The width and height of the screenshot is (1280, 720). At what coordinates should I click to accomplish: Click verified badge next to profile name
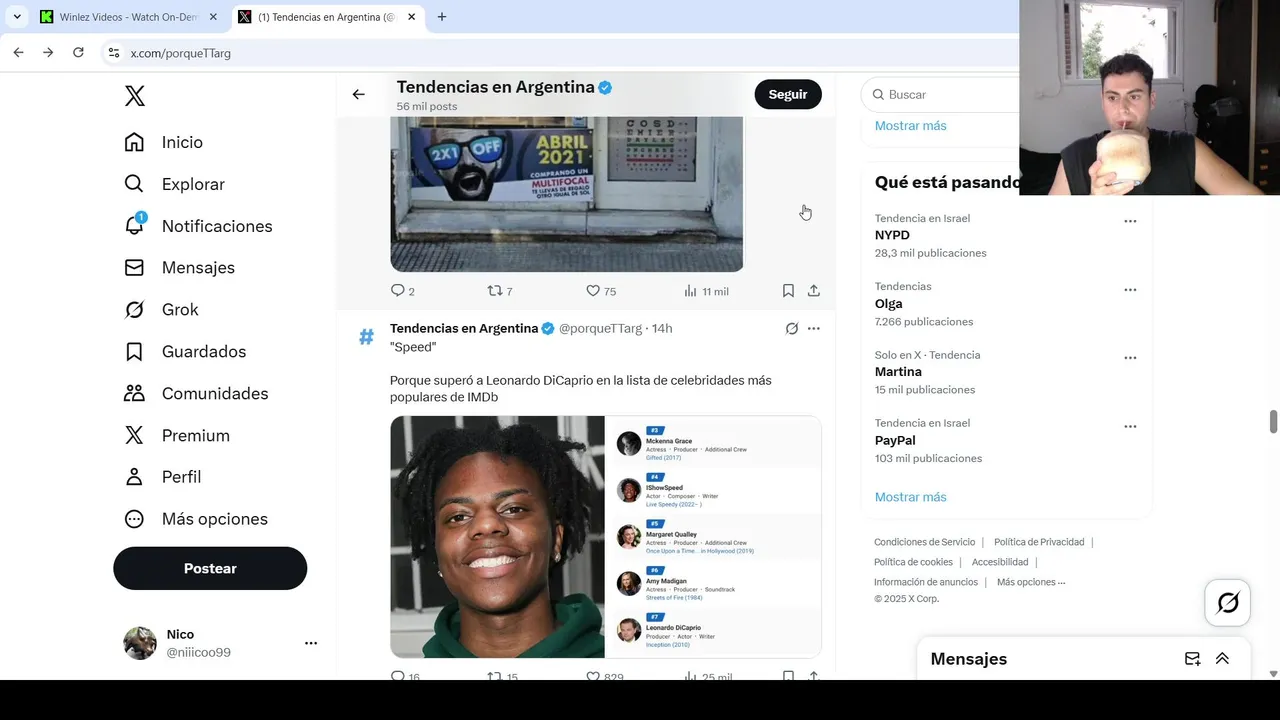point(605,88)
